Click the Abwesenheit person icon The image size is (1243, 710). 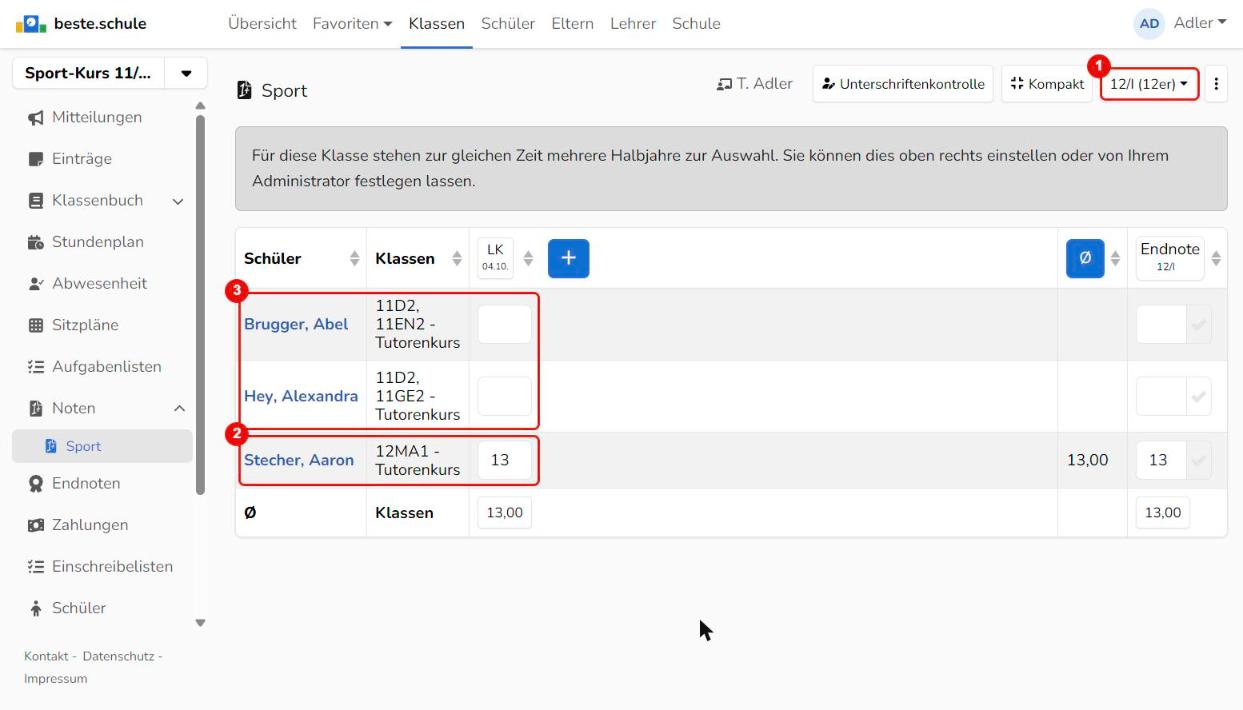tap(36, 284)
